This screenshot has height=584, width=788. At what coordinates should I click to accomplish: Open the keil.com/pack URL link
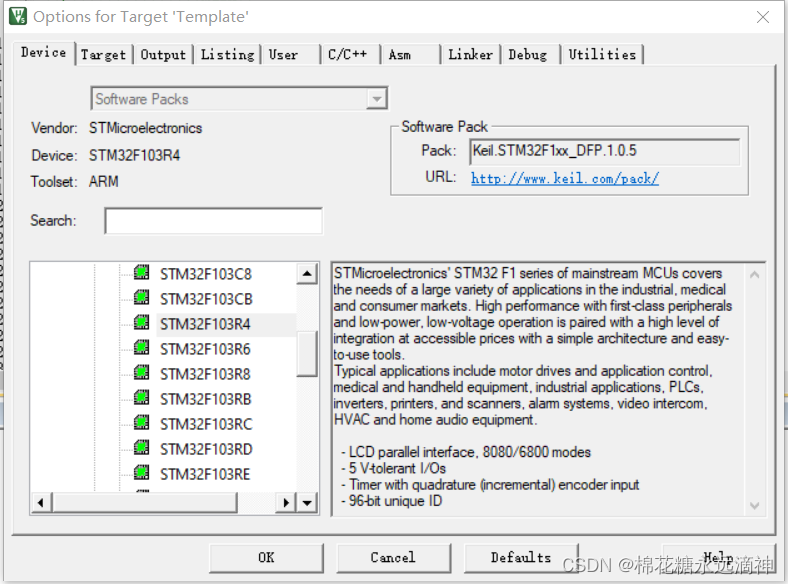click(565, 178)
